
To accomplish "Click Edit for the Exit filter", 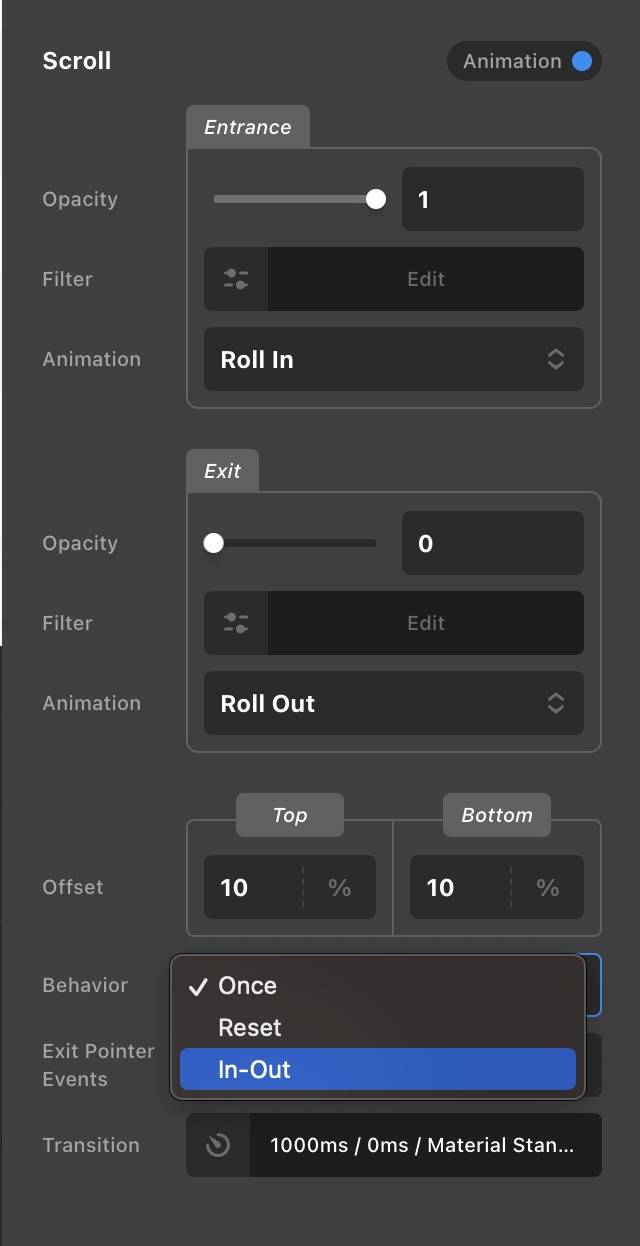I will click(x=425, y=623).
